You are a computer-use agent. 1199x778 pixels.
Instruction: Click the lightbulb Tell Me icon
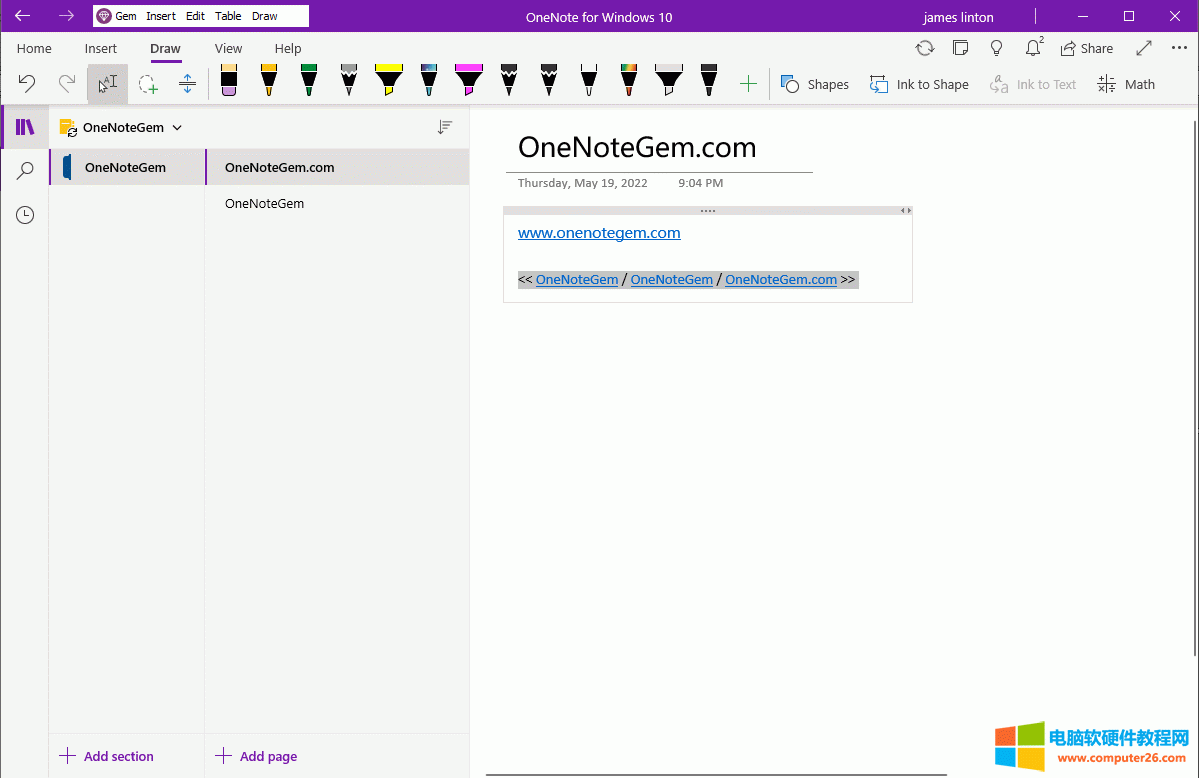(996, 48)
